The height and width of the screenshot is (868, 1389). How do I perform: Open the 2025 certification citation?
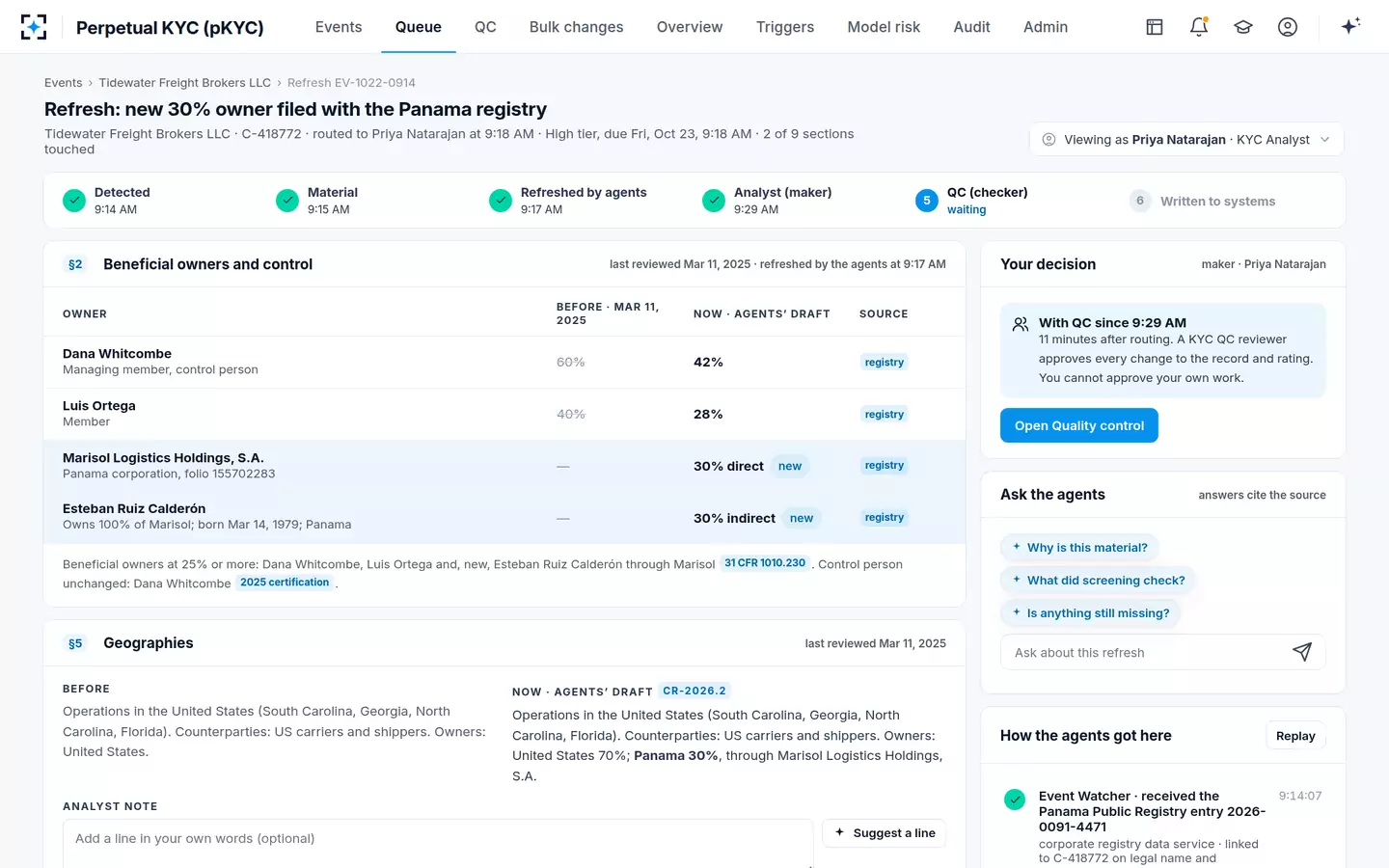pos(285,583)
